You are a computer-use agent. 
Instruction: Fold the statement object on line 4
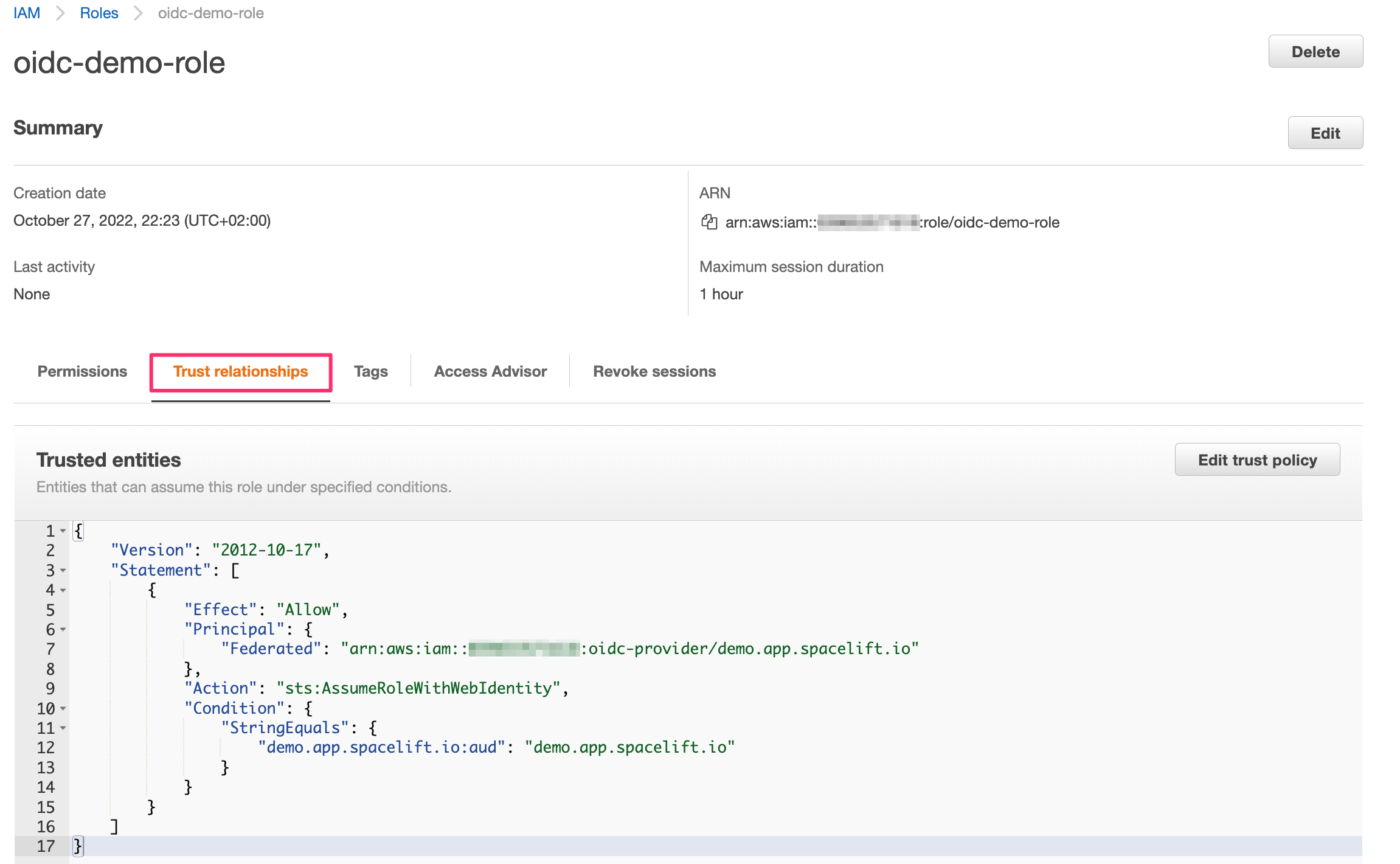point(63,590)
